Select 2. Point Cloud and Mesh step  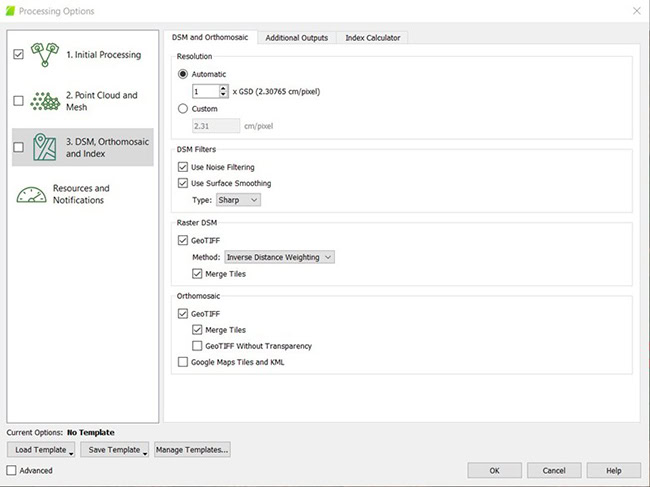(x=83, y=101)
